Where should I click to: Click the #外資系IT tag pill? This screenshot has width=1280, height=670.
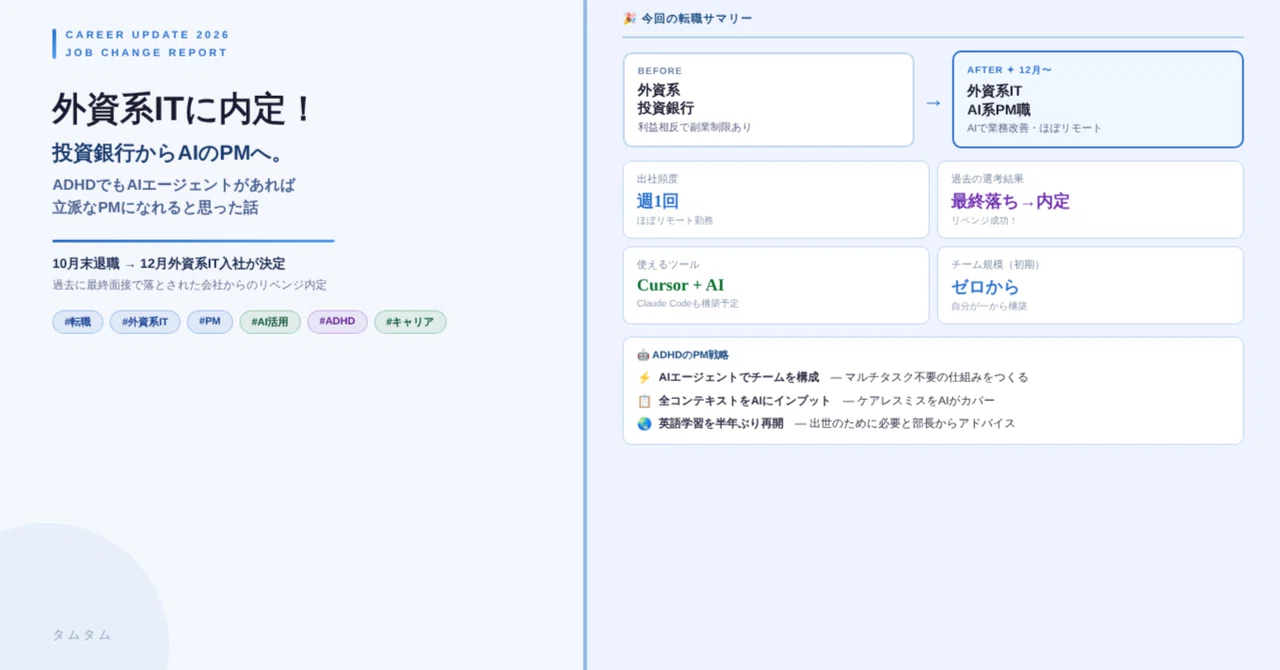[145, 322]
